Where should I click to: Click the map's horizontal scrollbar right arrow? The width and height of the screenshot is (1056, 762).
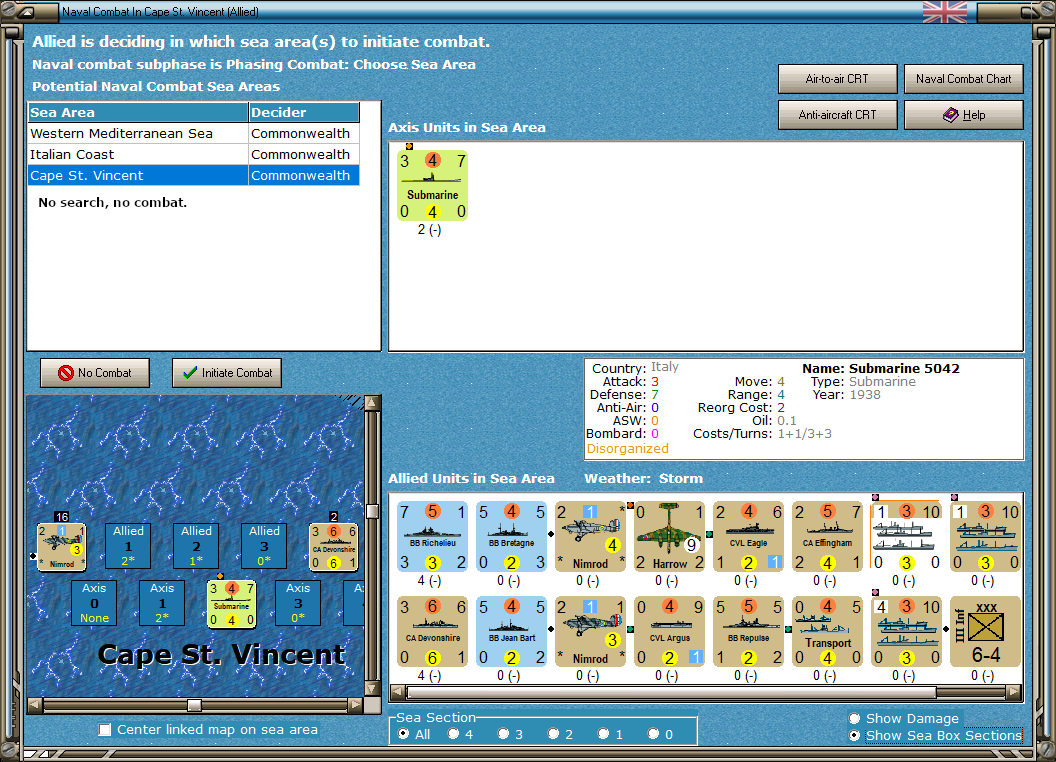[x=356, y=705]
